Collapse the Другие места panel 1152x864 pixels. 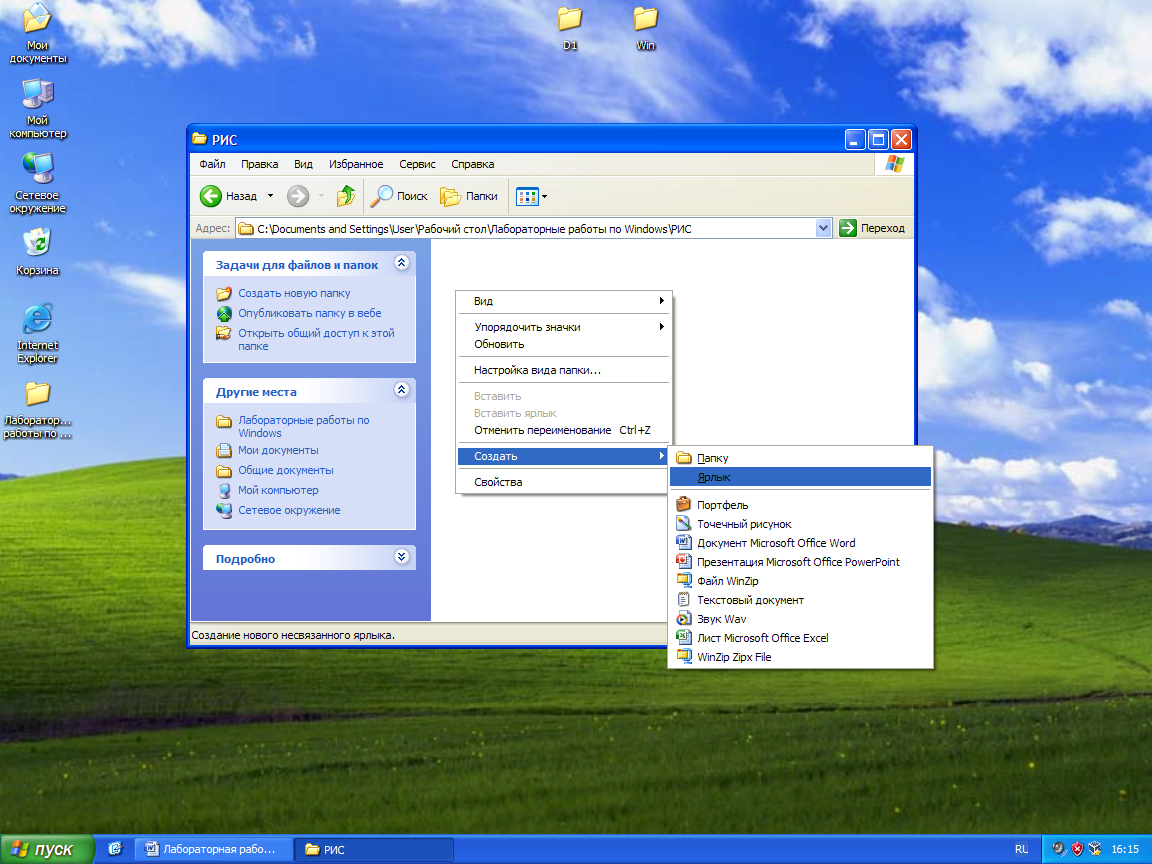coord(401,389)
